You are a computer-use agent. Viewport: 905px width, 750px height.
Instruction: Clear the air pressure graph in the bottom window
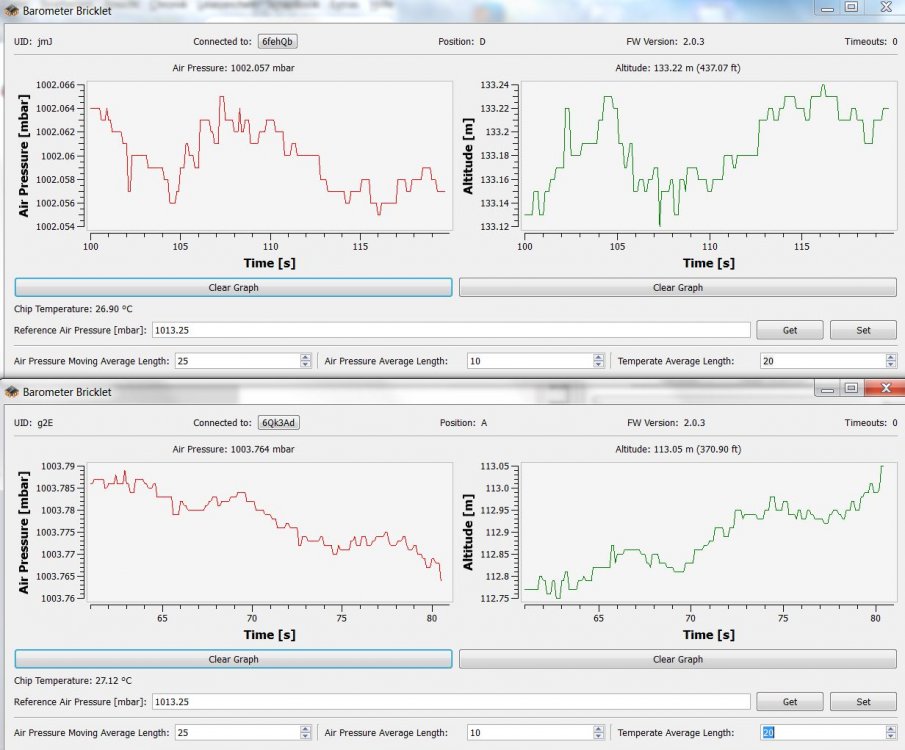(233, 660)
